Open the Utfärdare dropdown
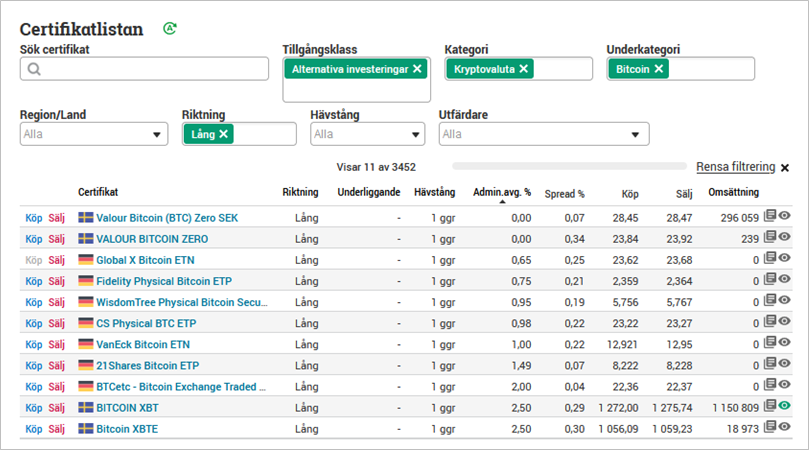Image resolution: width=809 pixels, height=450 pixels. (544, 134)
